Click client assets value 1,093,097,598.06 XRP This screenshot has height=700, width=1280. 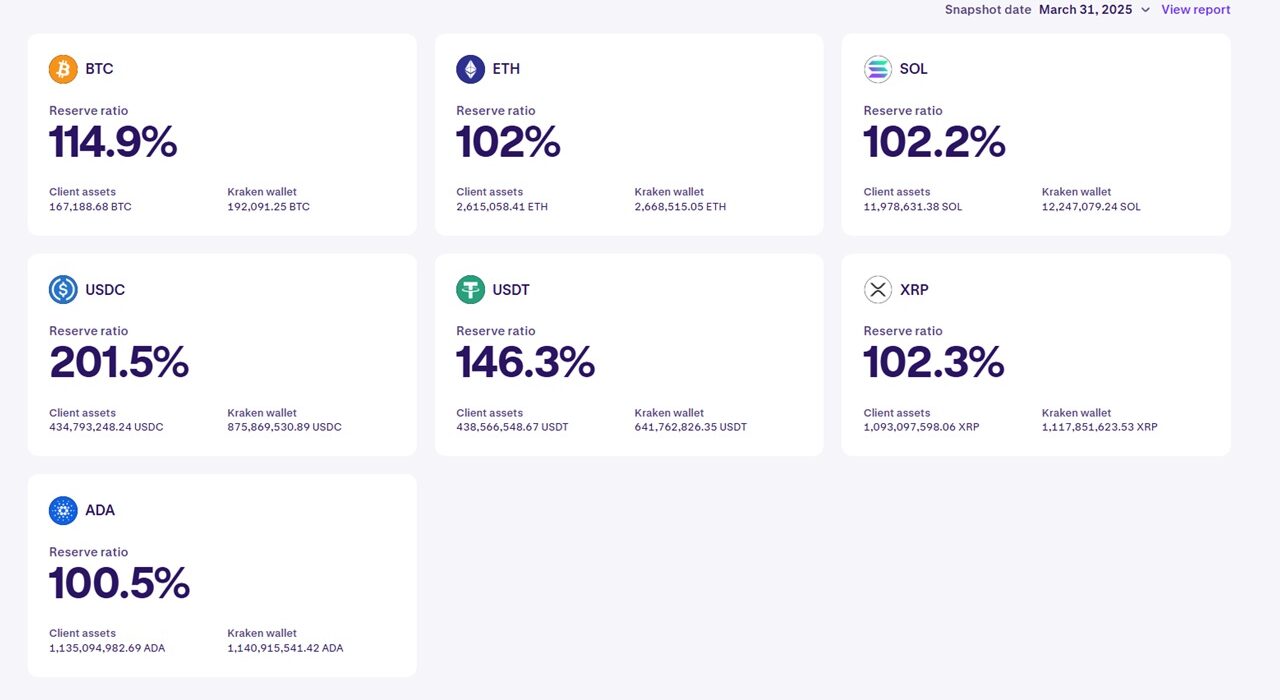coord(922,427)
